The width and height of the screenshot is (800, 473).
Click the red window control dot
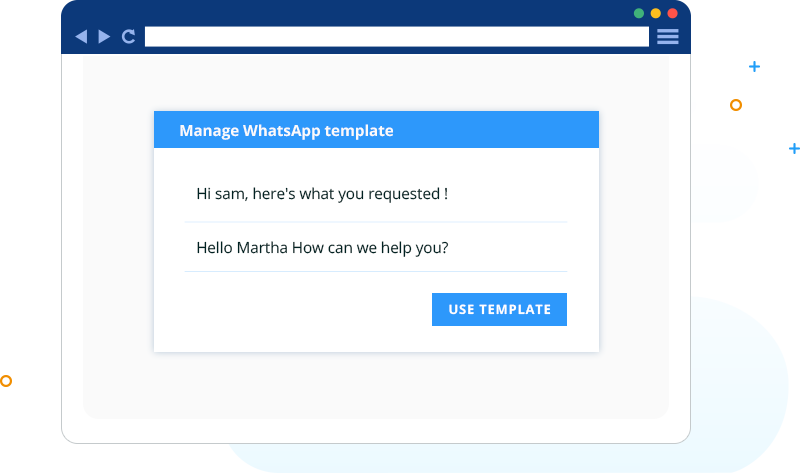pos(672,13)
